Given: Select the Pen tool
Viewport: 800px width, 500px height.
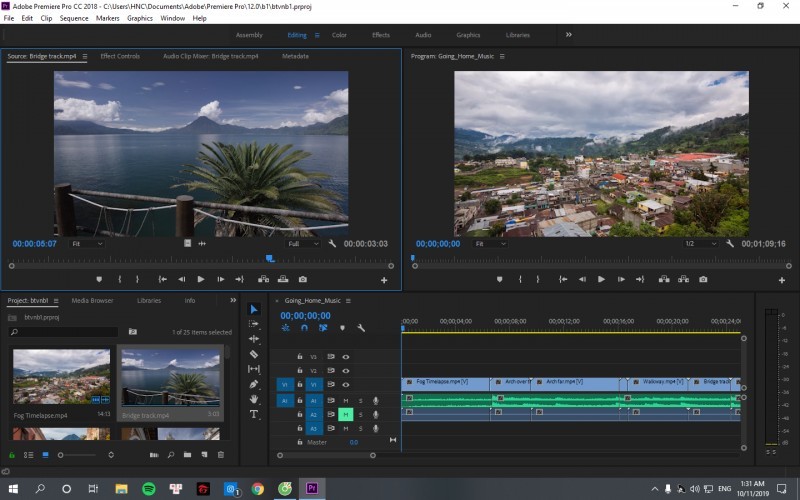Looking at the screenshot, I should [x=254, y=384].
